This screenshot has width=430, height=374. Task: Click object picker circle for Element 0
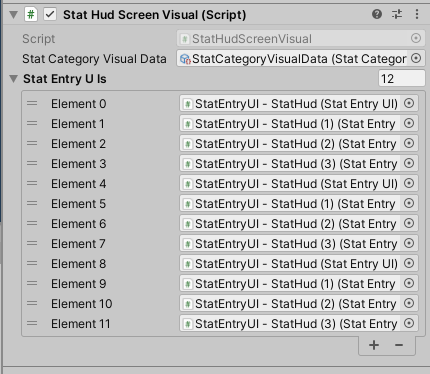point(409,103)
